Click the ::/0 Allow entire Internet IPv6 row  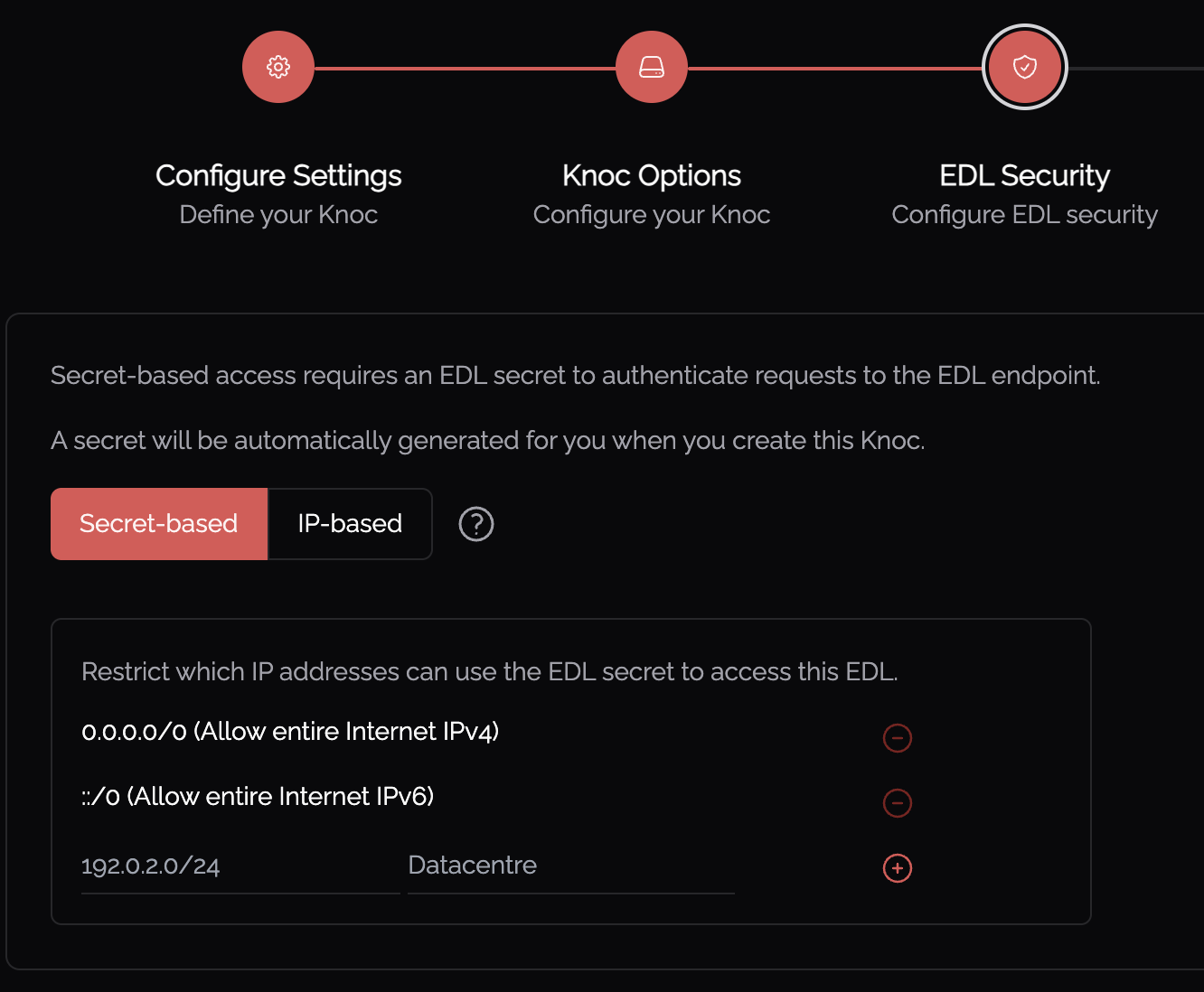(258, 797)
